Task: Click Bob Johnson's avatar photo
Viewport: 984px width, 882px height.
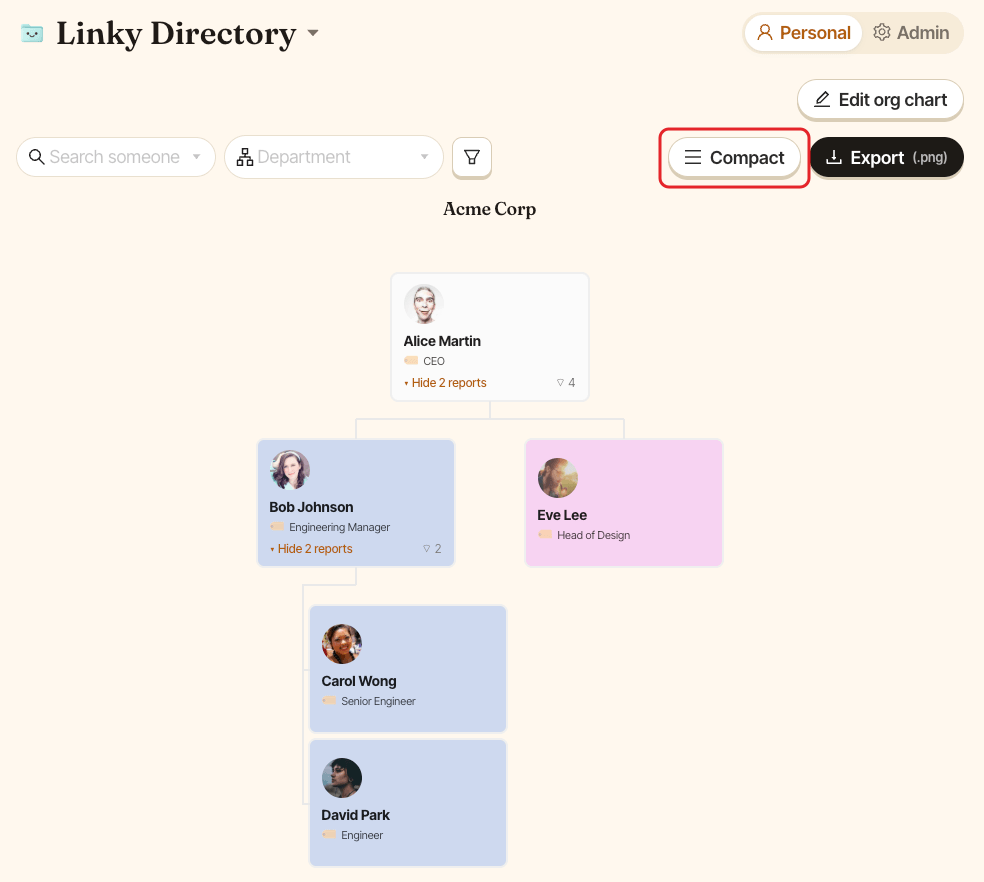Action: (290, 470)
